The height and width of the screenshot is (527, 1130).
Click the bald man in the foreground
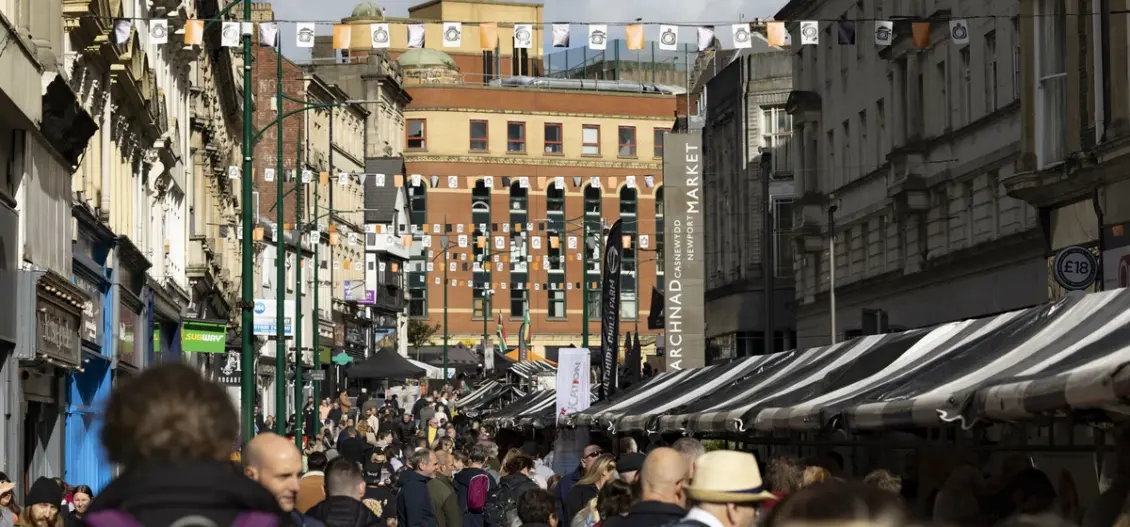tap(273, 468)
